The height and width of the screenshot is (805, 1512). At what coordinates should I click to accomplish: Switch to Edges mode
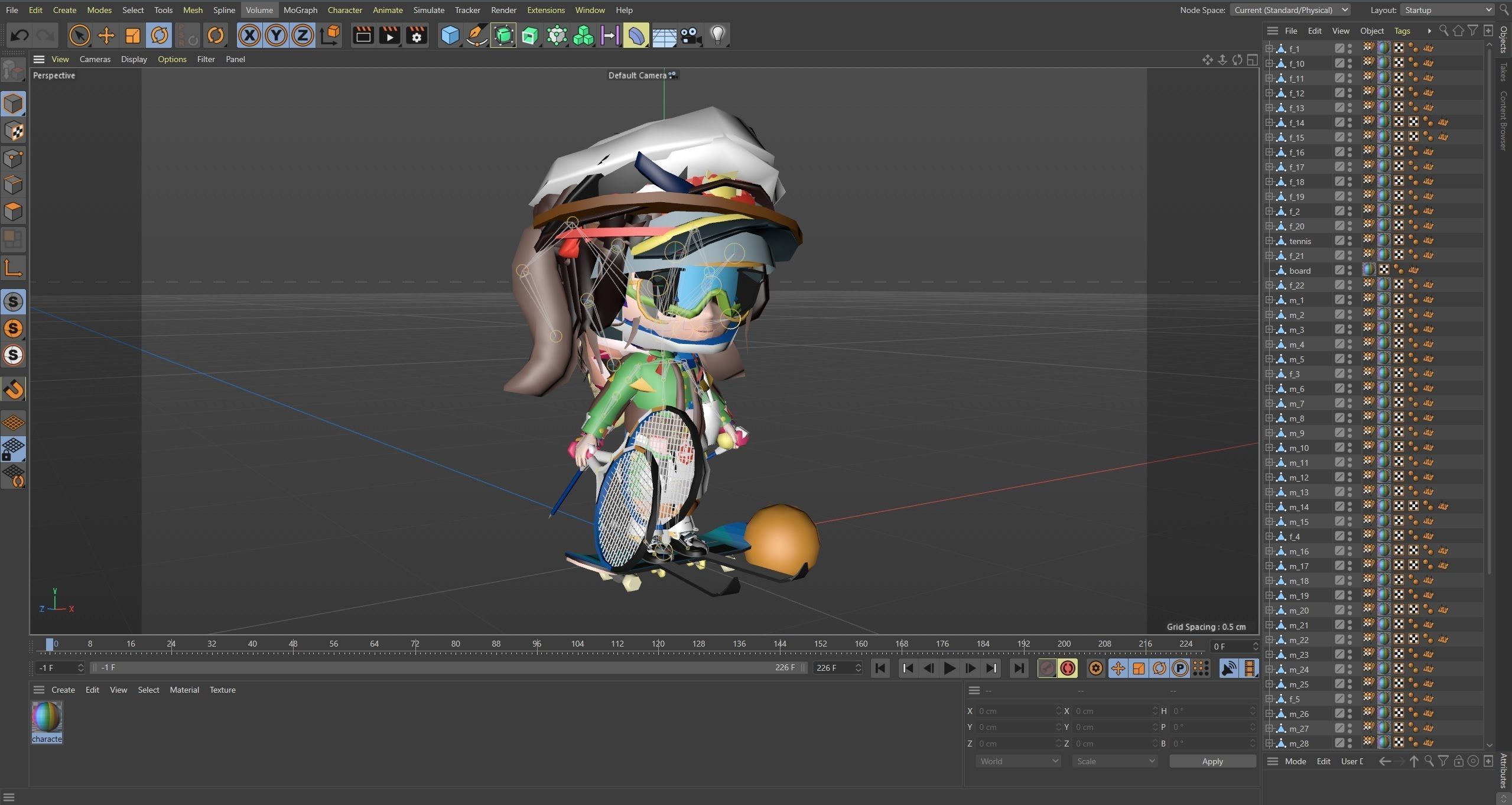click(14, 185)
